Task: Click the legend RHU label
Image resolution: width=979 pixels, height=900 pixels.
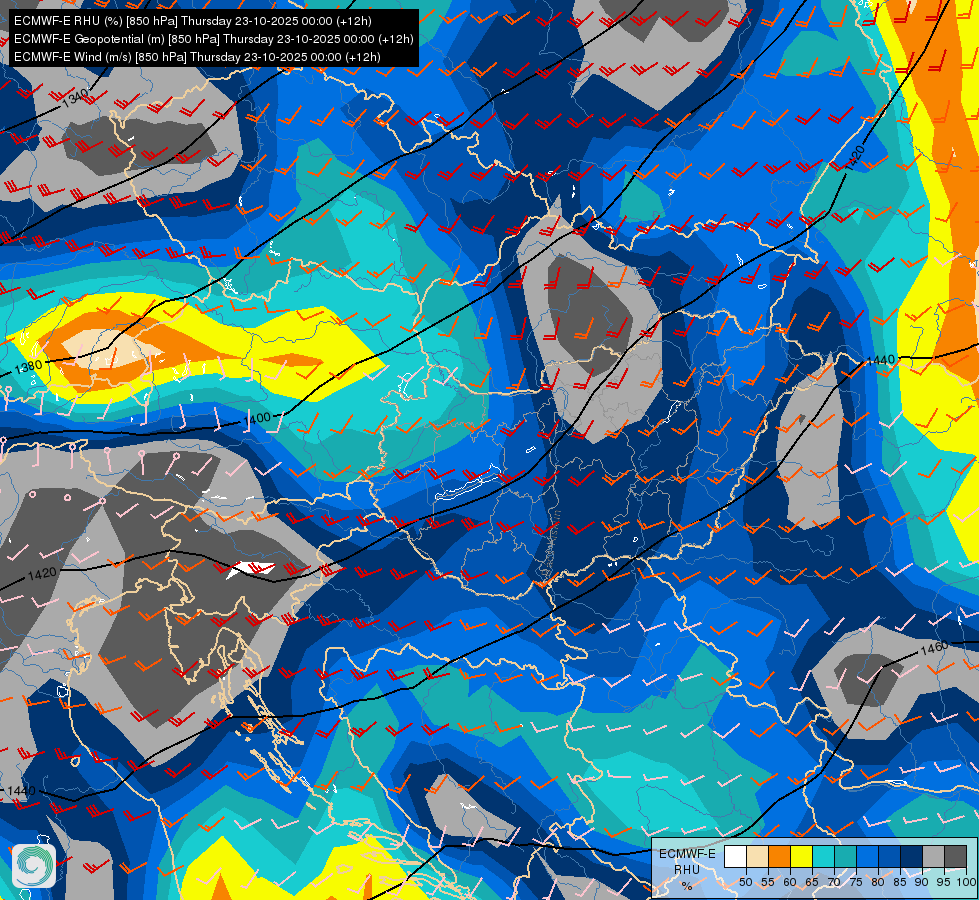Action: tap(687, 869)
